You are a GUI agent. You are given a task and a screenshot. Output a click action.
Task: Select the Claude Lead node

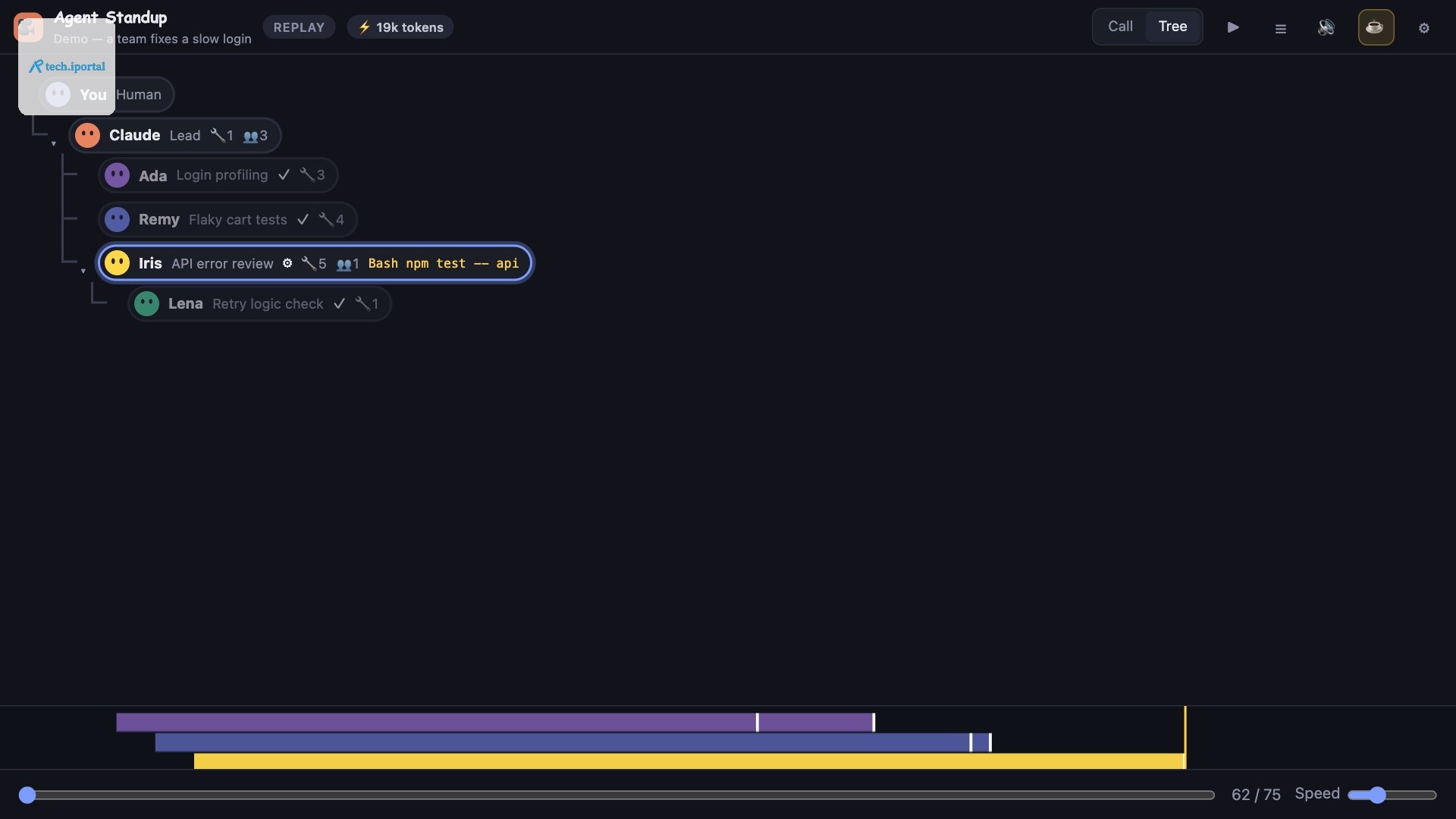174,135
